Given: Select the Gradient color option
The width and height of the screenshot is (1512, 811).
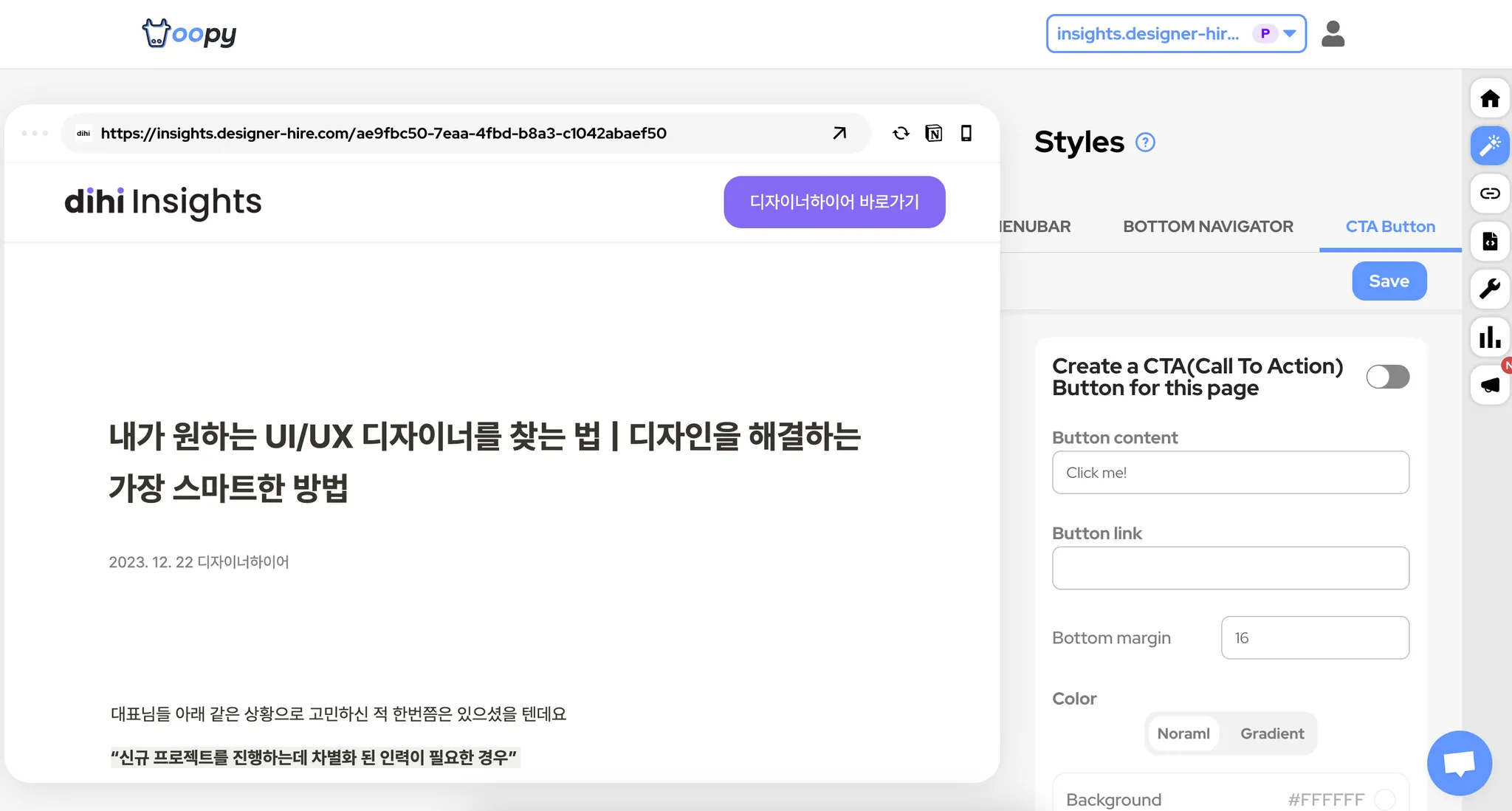Looking at the screenshot, I should (1271, 733).
